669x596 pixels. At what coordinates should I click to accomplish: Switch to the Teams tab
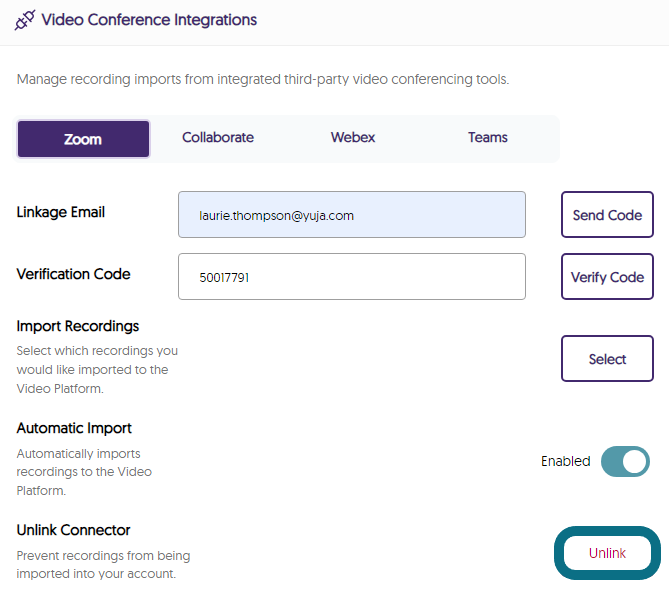[x=488, y=137]
